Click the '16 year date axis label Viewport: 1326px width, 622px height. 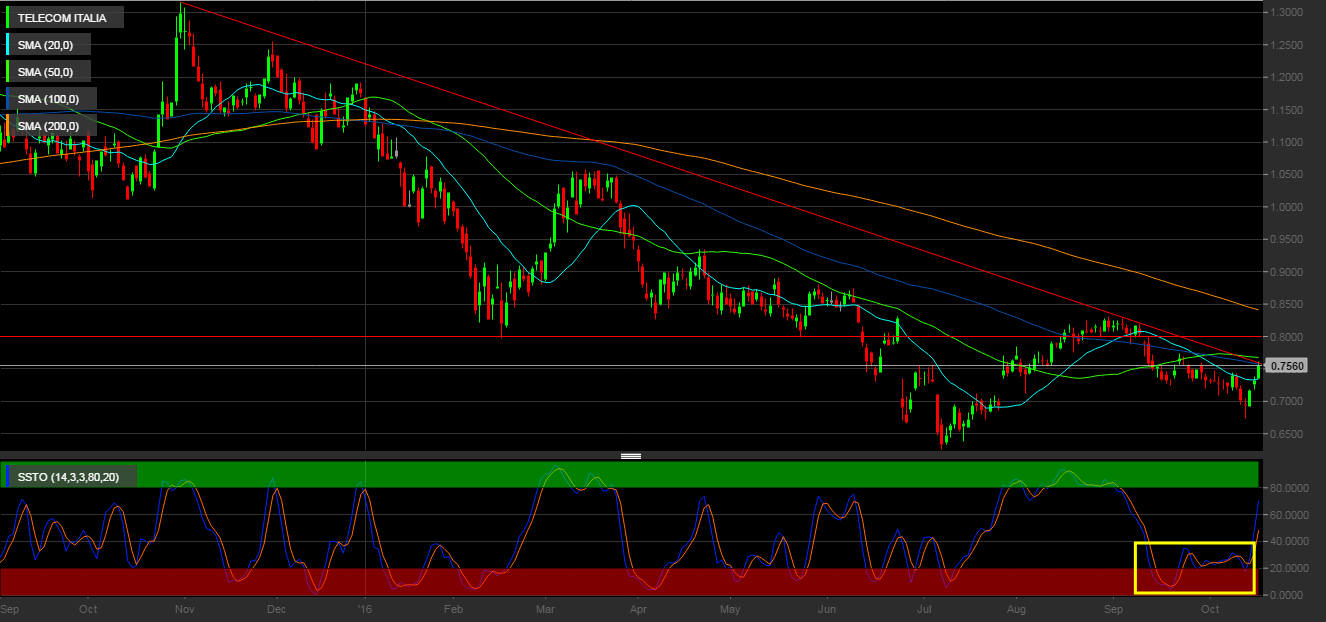coord(365,608)
